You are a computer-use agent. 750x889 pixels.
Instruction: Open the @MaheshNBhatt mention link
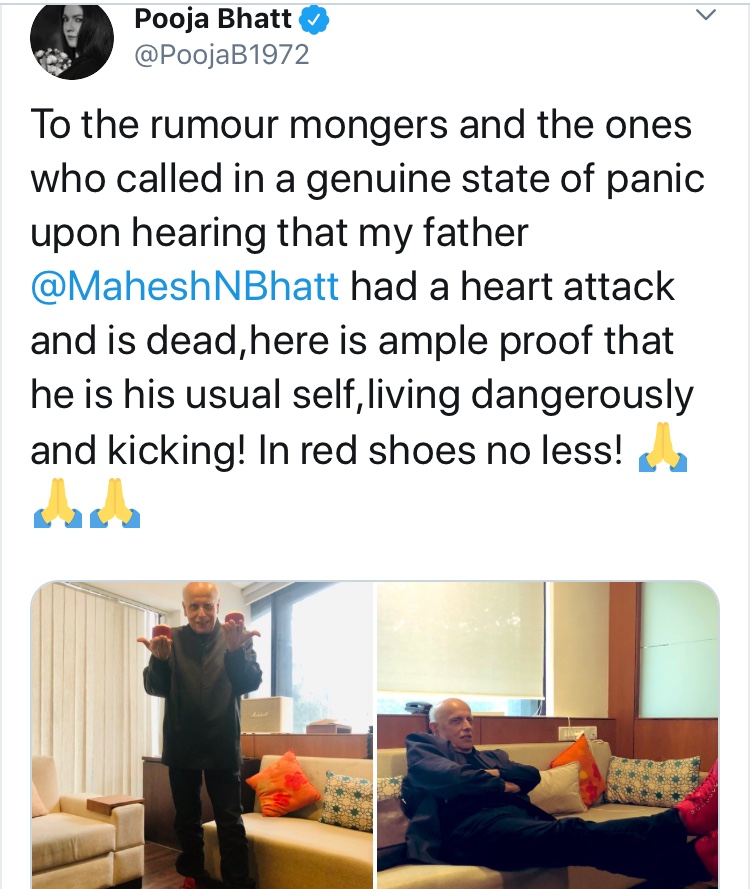pyautogui.click(x=185, y=286)
